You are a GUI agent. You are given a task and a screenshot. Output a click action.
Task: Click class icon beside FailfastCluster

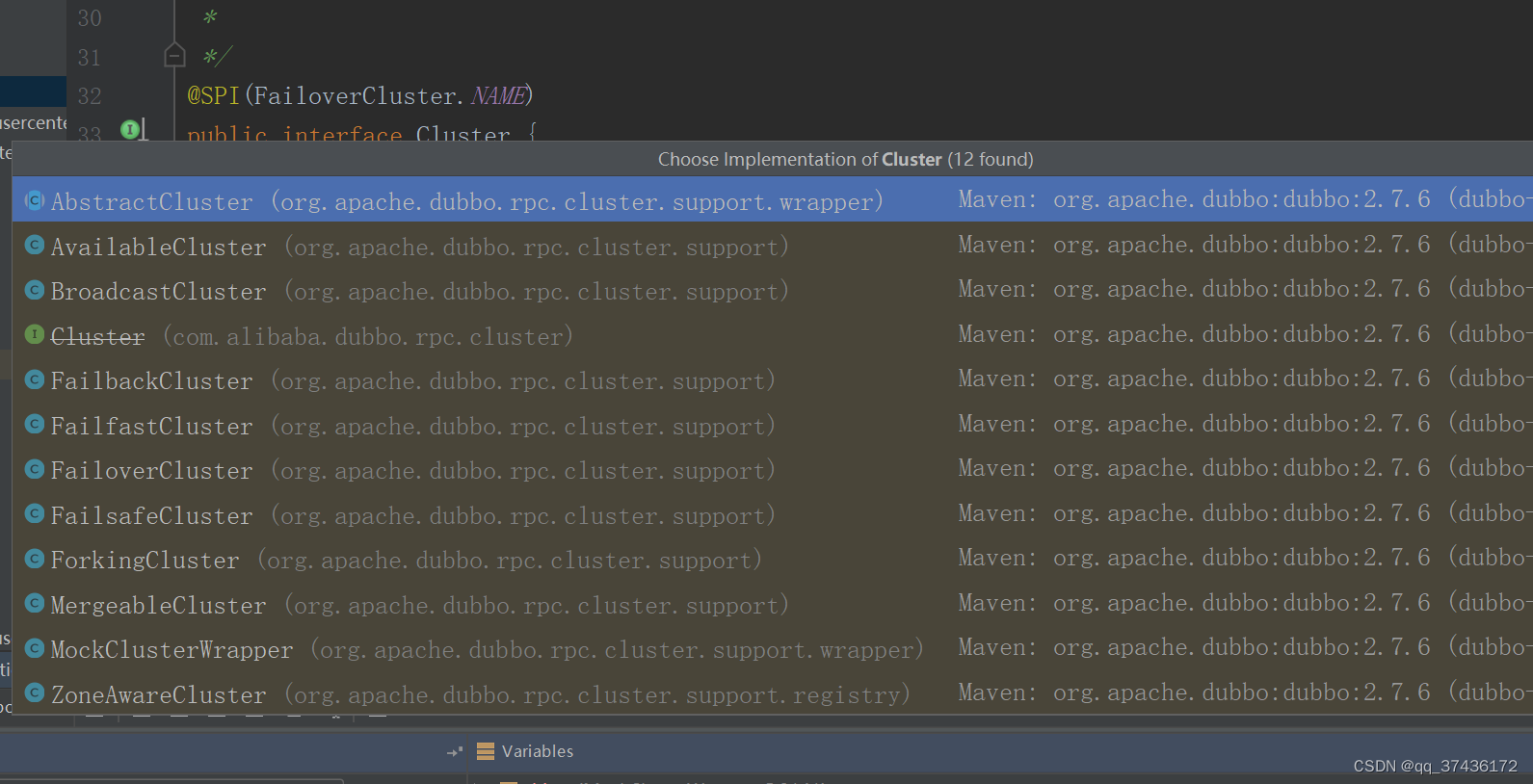click(x=35, y=424)
